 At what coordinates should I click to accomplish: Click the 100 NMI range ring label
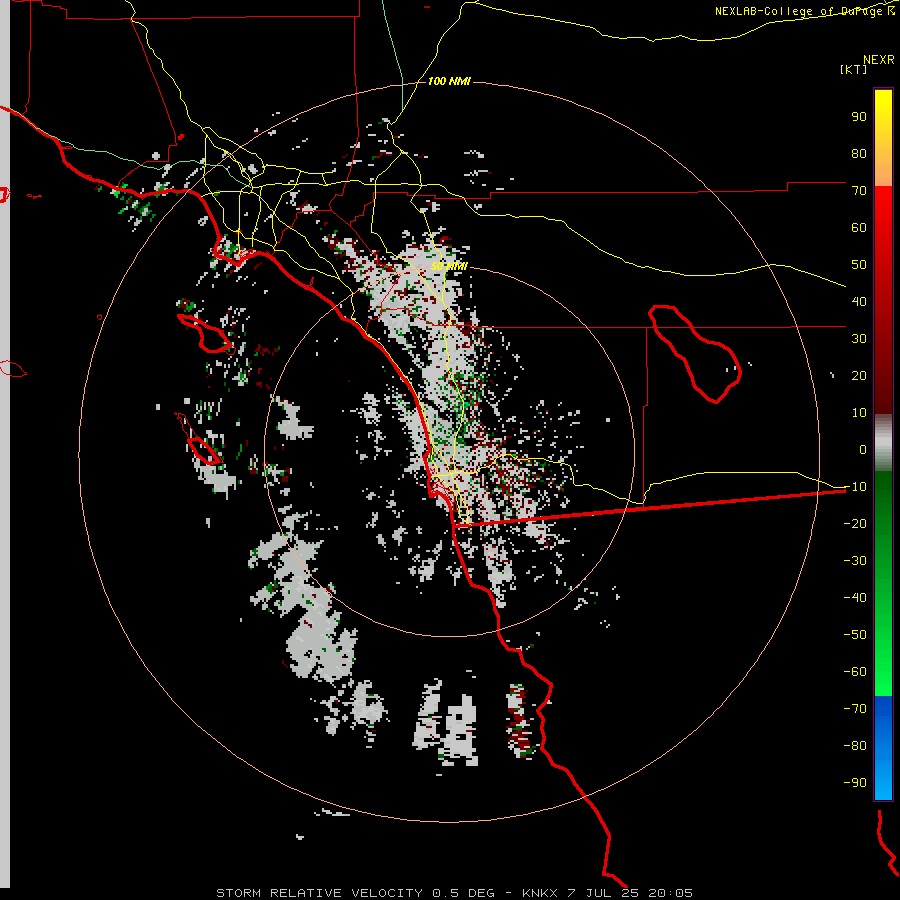coord(449,82)
